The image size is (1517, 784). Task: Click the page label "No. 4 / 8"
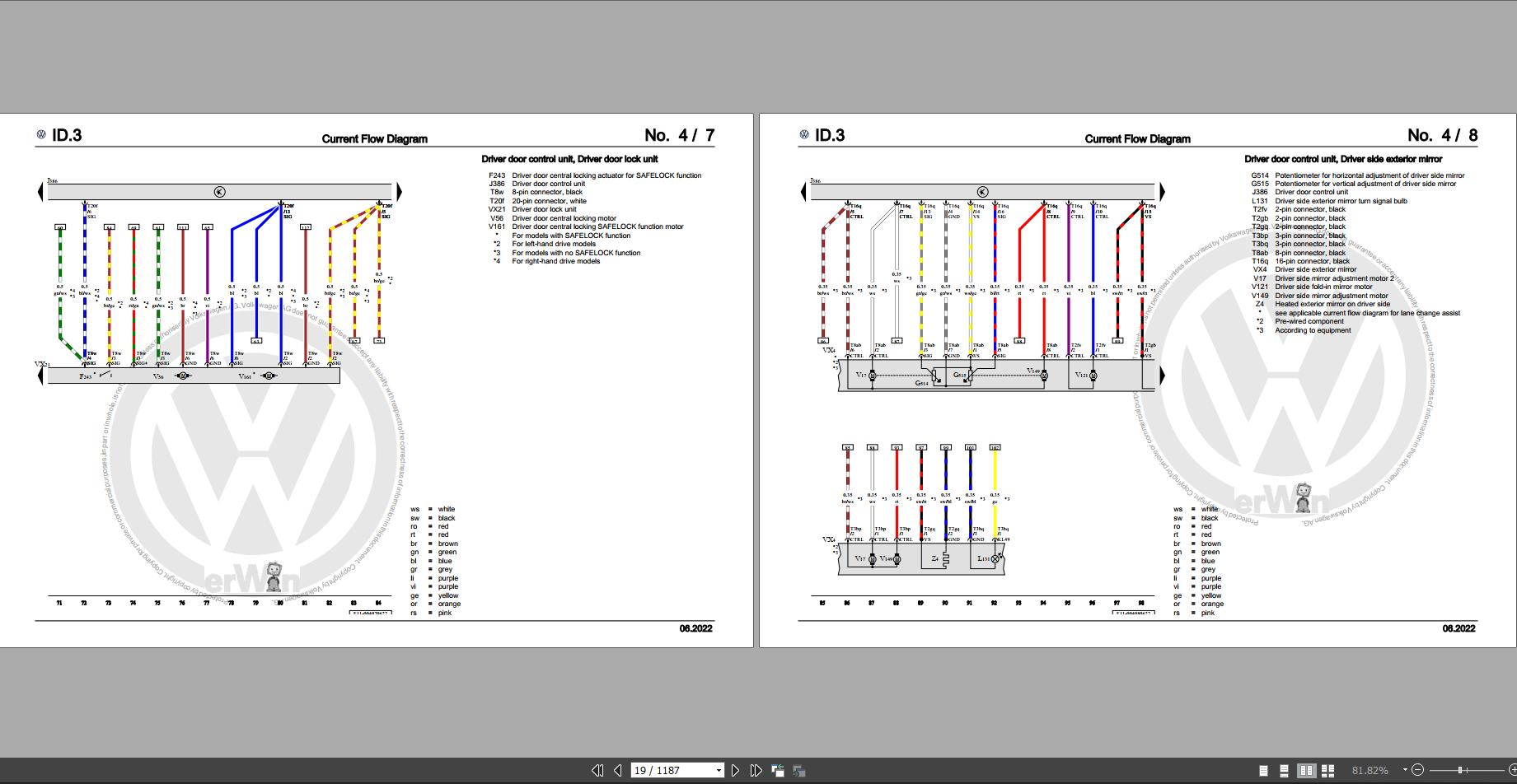pyautogui.click(x=1443, y=136)
